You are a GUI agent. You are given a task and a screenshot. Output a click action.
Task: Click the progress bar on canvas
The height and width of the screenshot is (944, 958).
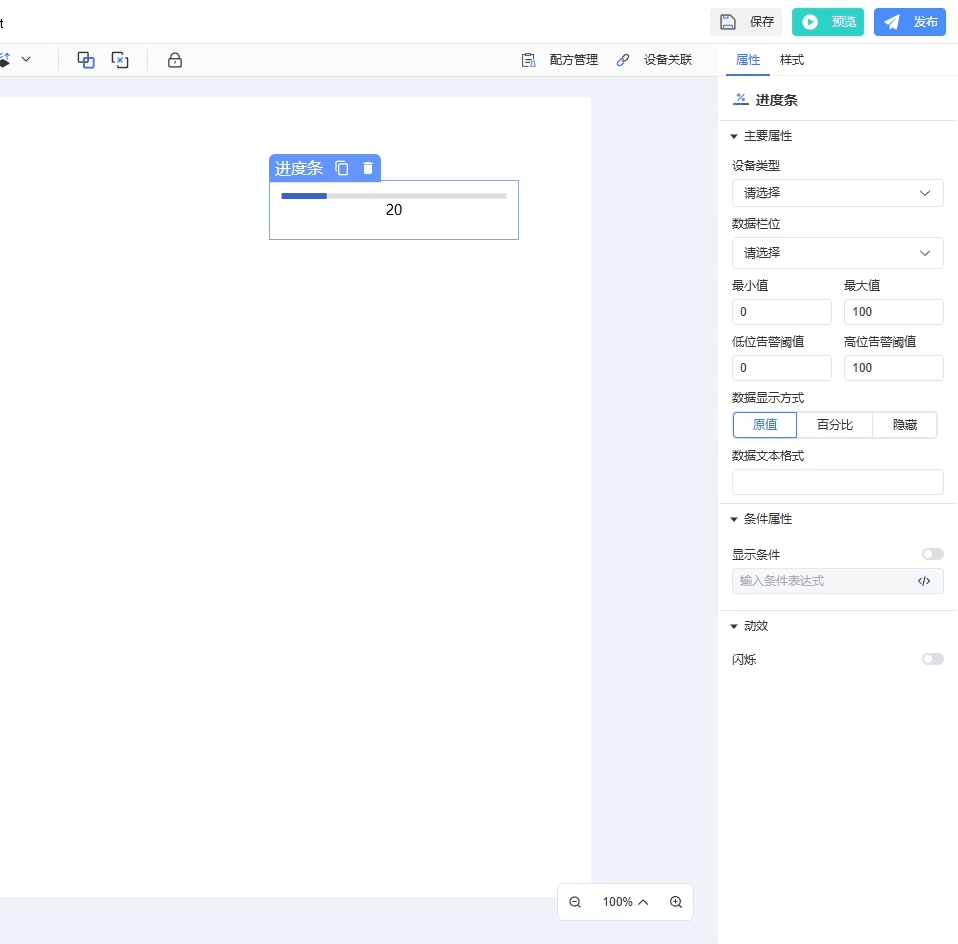pos(393,196)
